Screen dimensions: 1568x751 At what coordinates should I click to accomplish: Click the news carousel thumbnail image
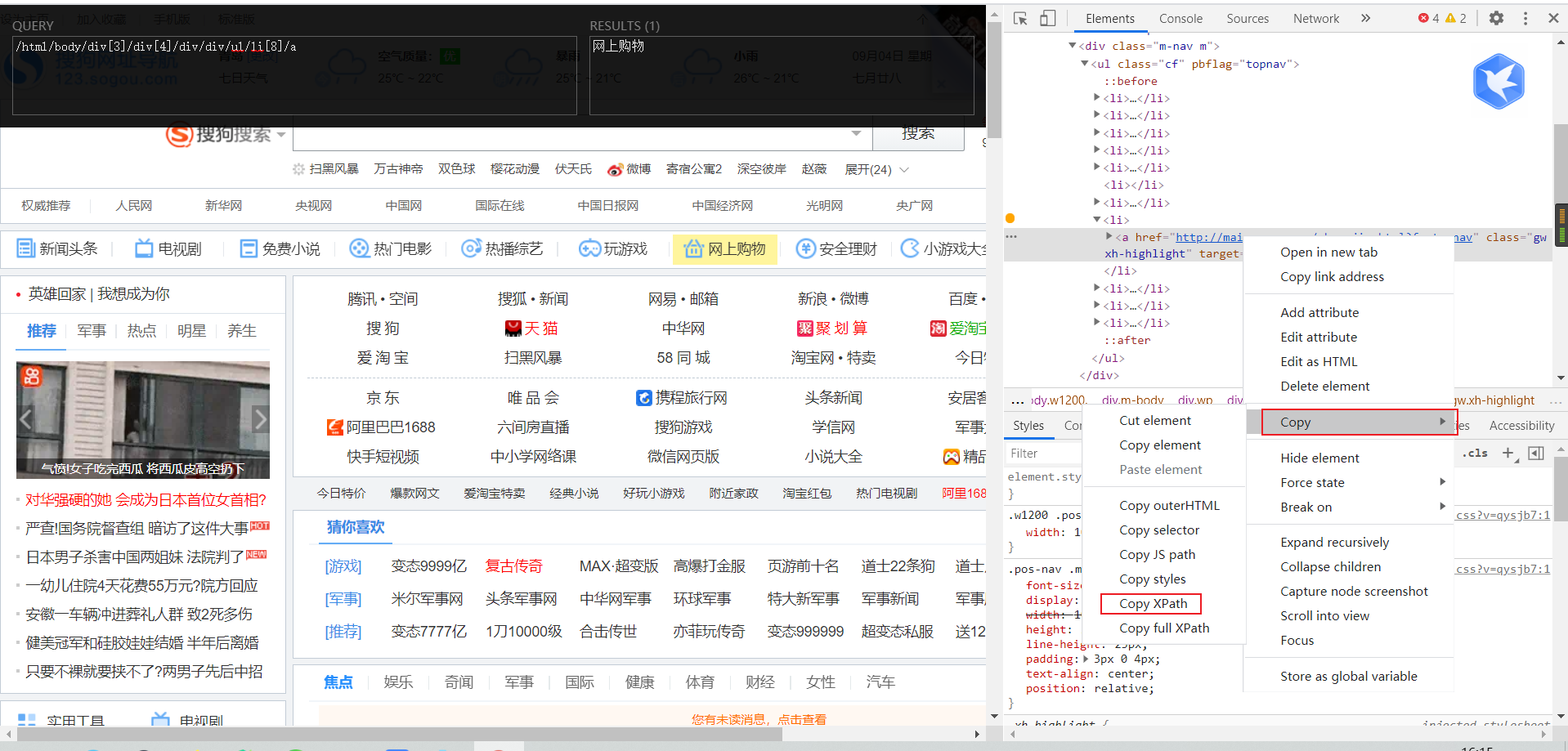(x=143, y=419)
